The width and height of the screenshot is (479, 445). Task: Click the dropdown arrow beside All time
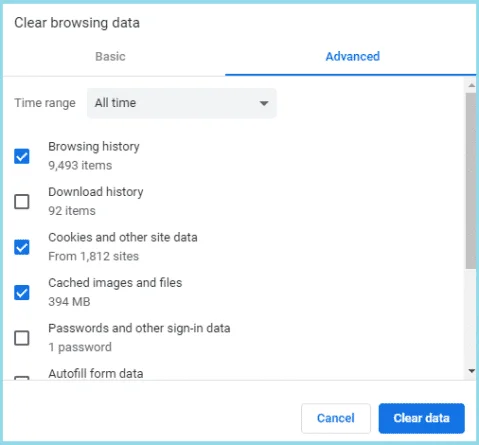[264, 103]
